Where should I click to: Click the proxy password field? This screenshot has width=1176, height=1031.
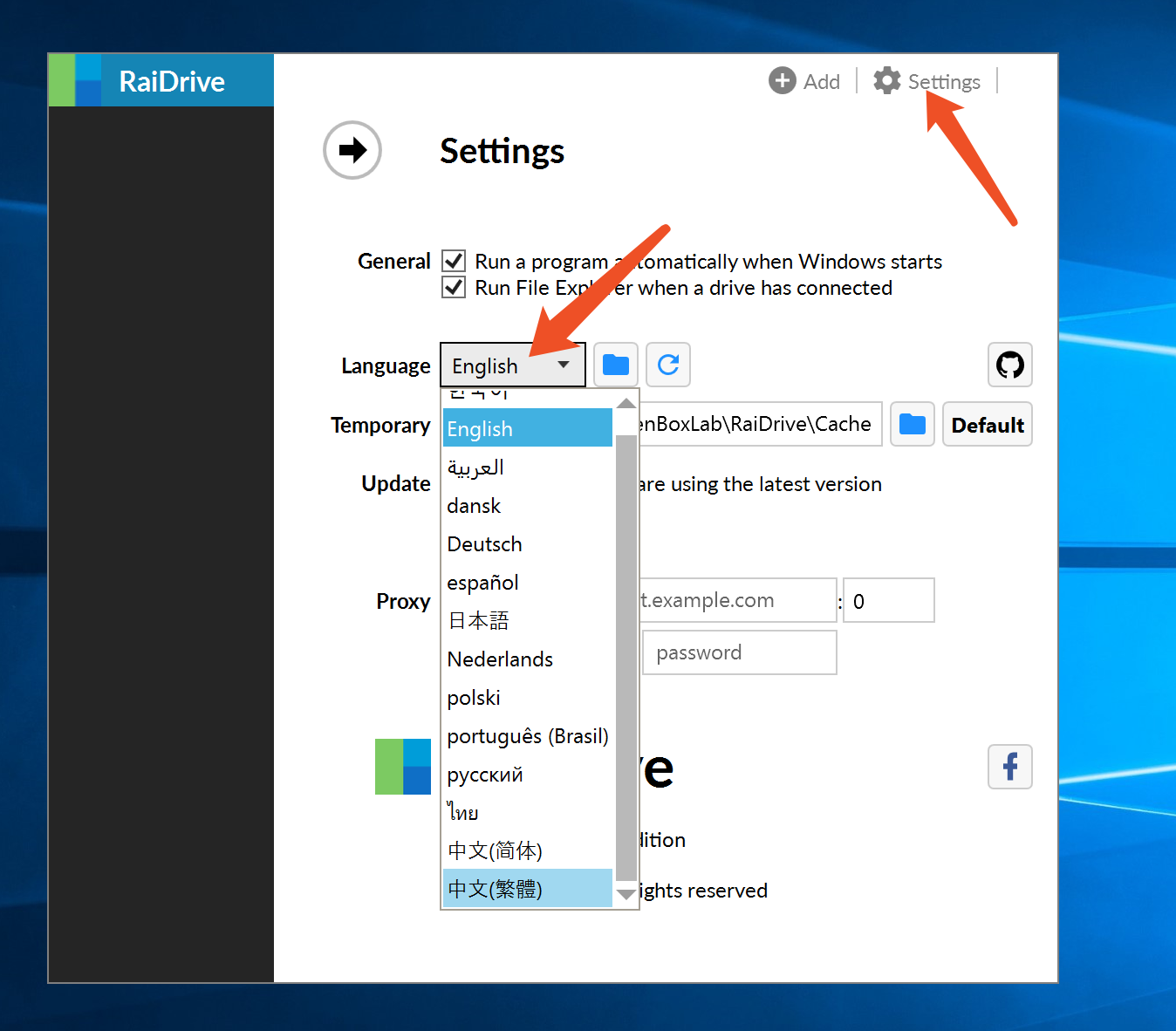click(740, 652)
